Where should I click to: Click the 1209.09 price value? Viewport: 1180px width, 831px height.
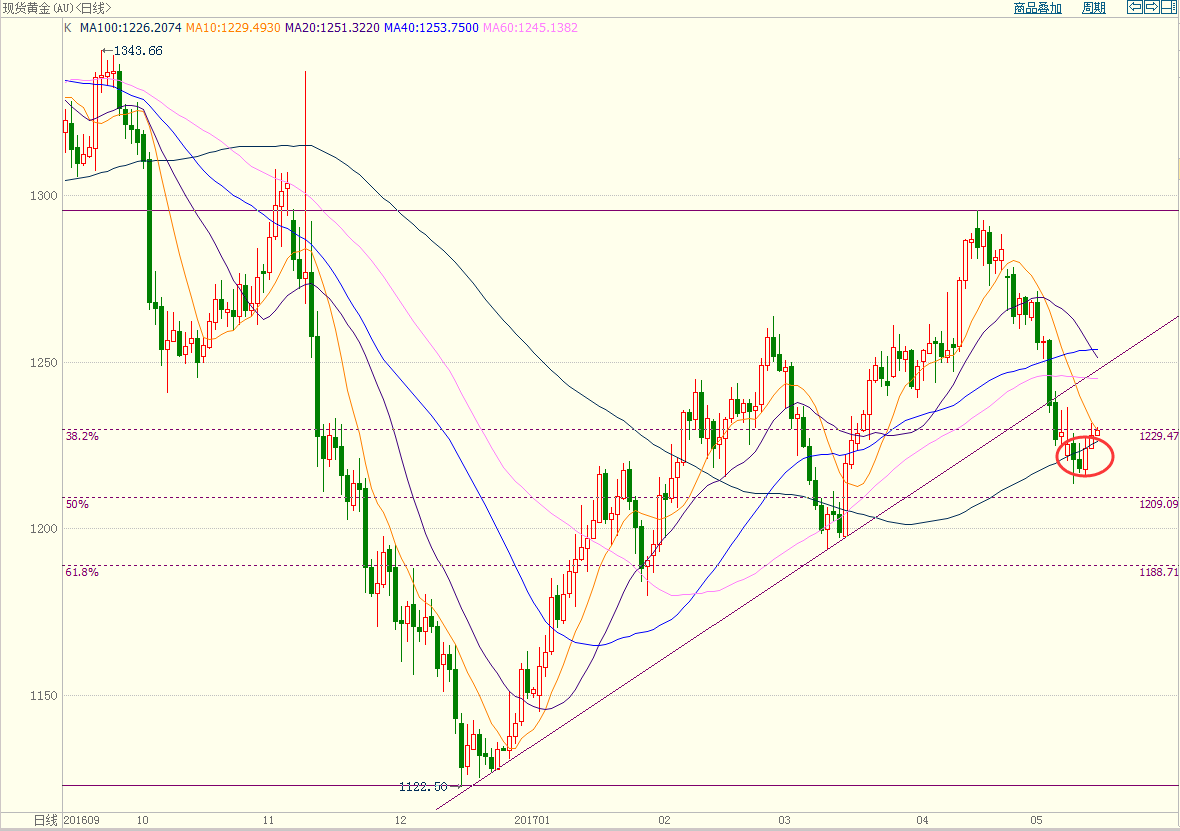(1159, 504)
